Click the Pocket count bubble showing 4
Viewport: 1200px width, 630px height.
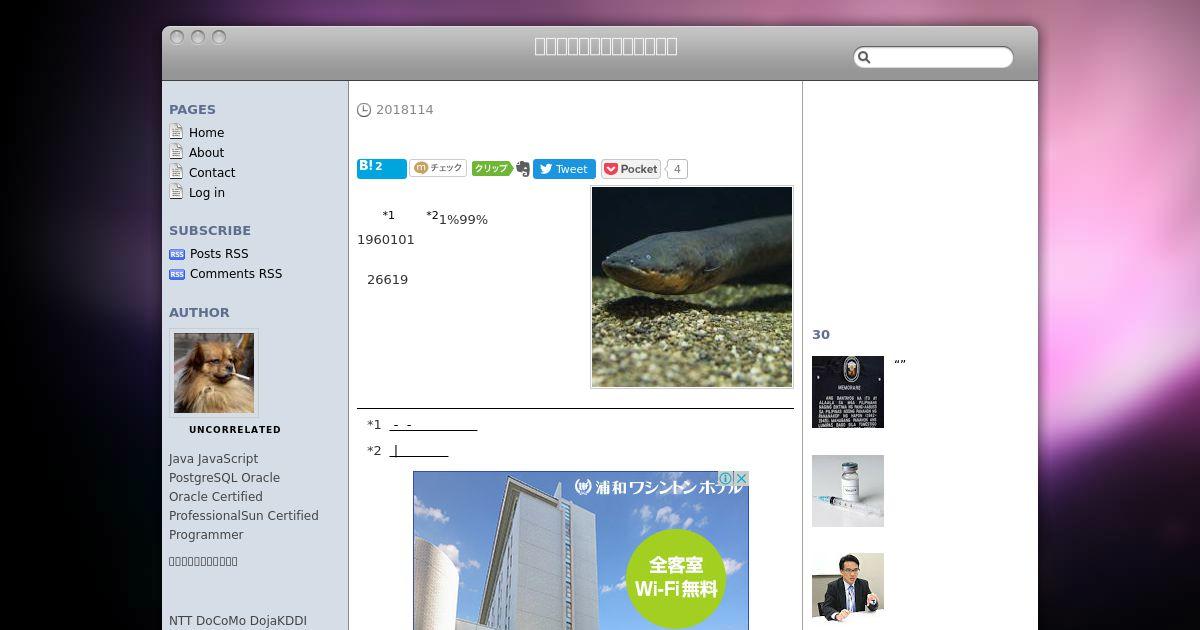coord(677,169)
